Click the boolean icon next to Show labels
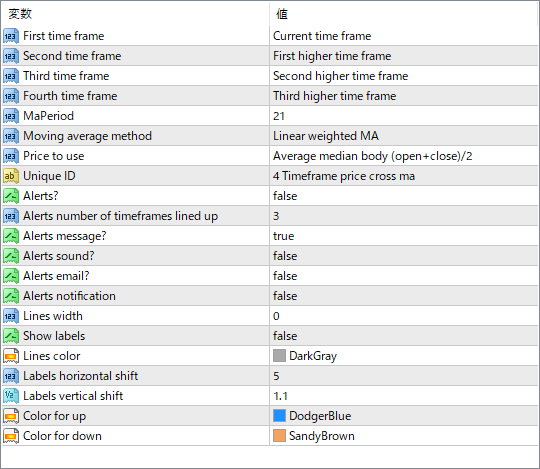 click(x=11, y=336)
